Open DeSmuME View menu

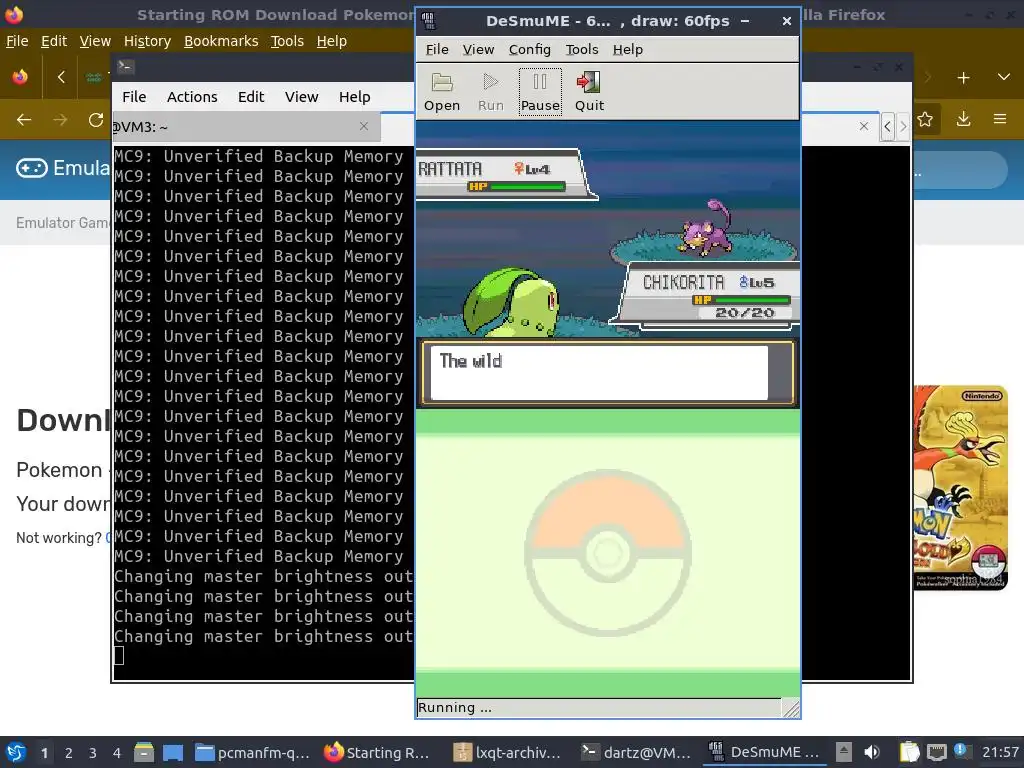[478, 50]
